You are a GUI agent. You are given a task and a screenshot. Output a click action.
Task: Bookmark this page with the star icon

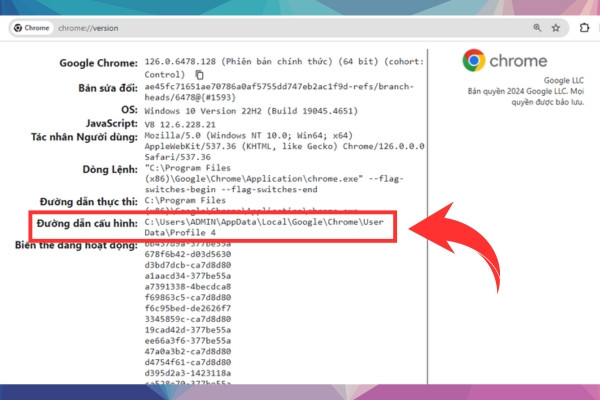(556, 28)
